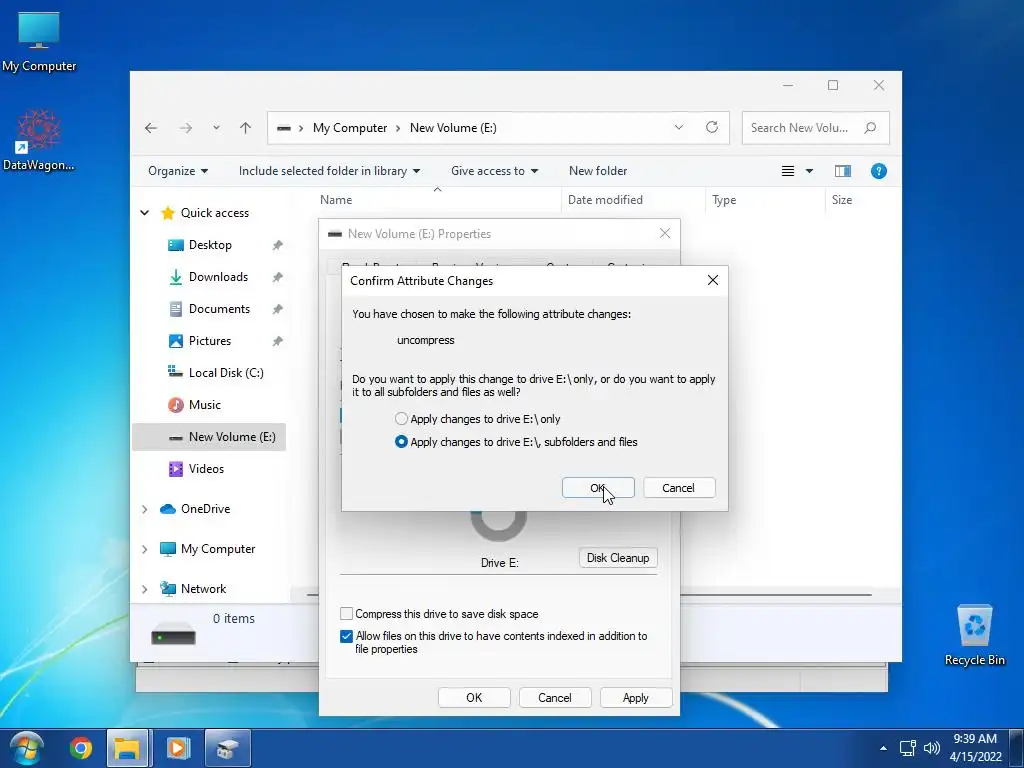Viewport: 1024px width, 768px height.
Task: Expand My Computer tree node
Action: tap(145, 549)
